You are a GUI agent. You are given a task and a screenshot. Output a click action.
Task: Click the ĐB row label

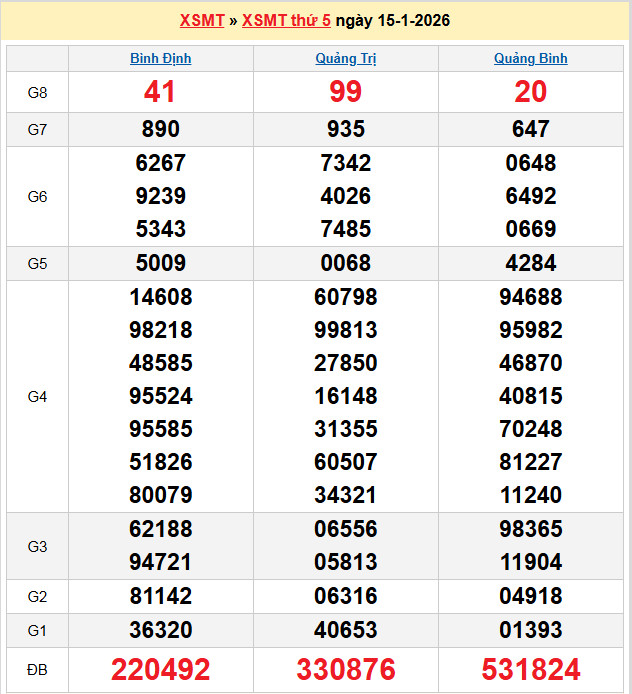click(37, 669)
